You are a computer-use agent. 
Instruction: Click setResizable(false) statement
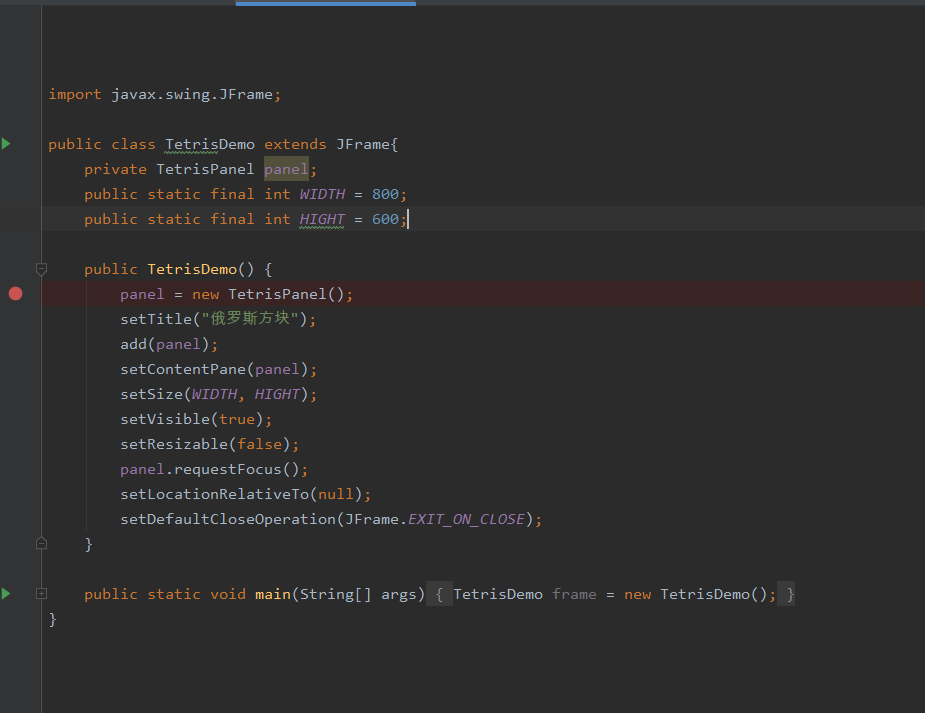(209, 444)
